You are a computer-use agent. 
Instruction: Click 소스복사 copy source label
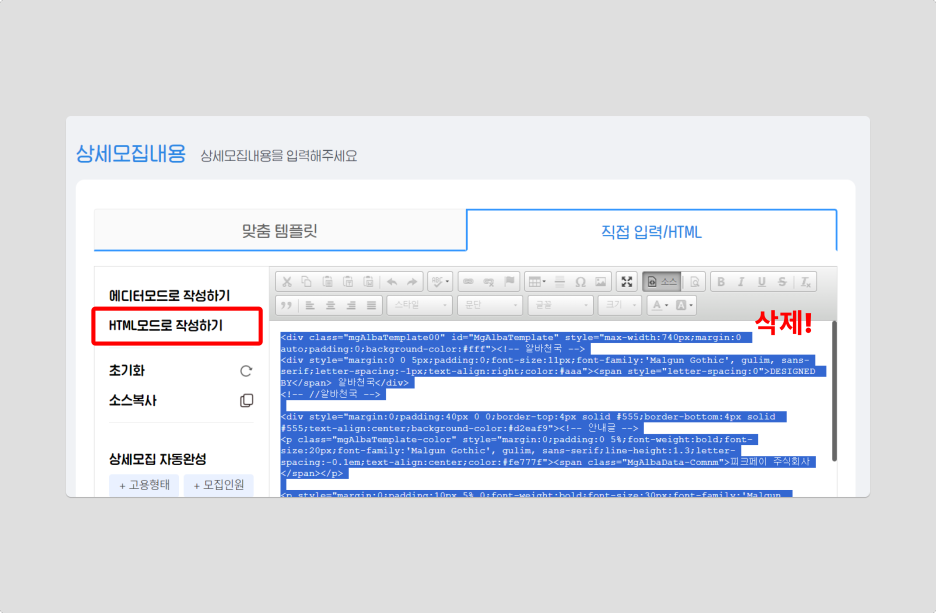tap(133, 401)
